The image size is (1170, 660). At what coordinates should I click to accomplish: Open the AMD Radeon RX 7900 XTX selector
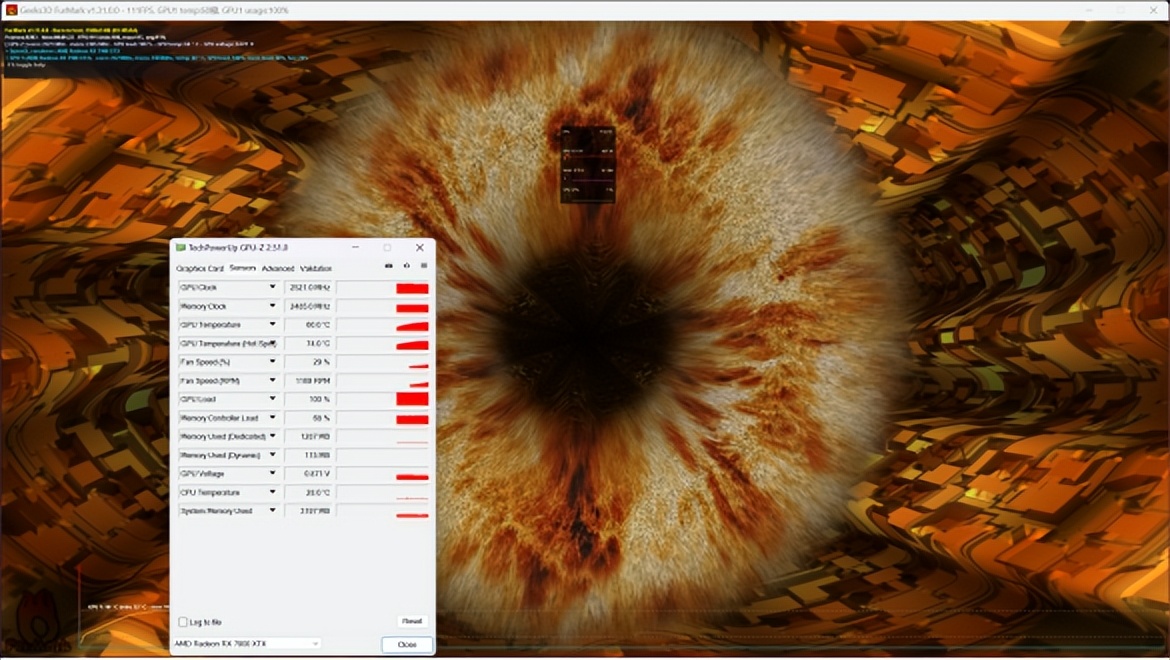[x=246, y=643]
